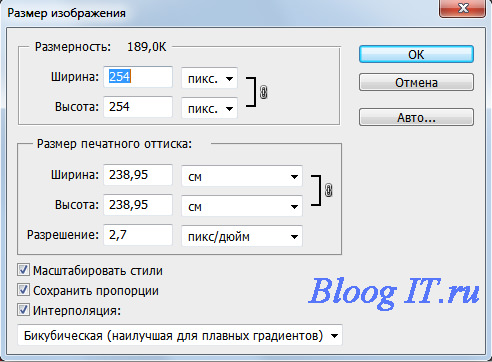Open pixel width units dropdown пикс.
This screenshot has height=362, width=492.
coord(209,78)
